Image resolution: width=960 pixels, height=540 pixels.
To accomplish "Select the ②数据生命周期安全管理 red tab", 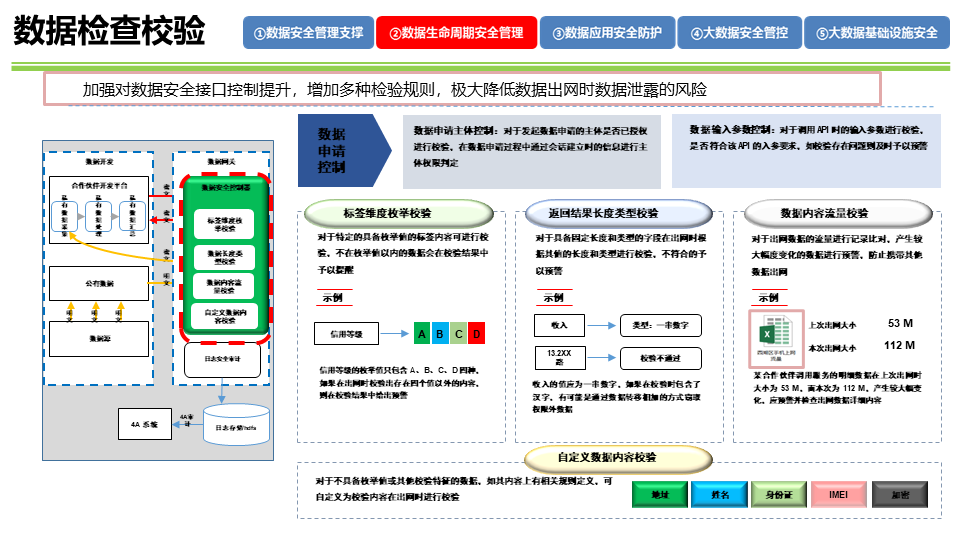I will pyautogui.click(x=456, y=32).
